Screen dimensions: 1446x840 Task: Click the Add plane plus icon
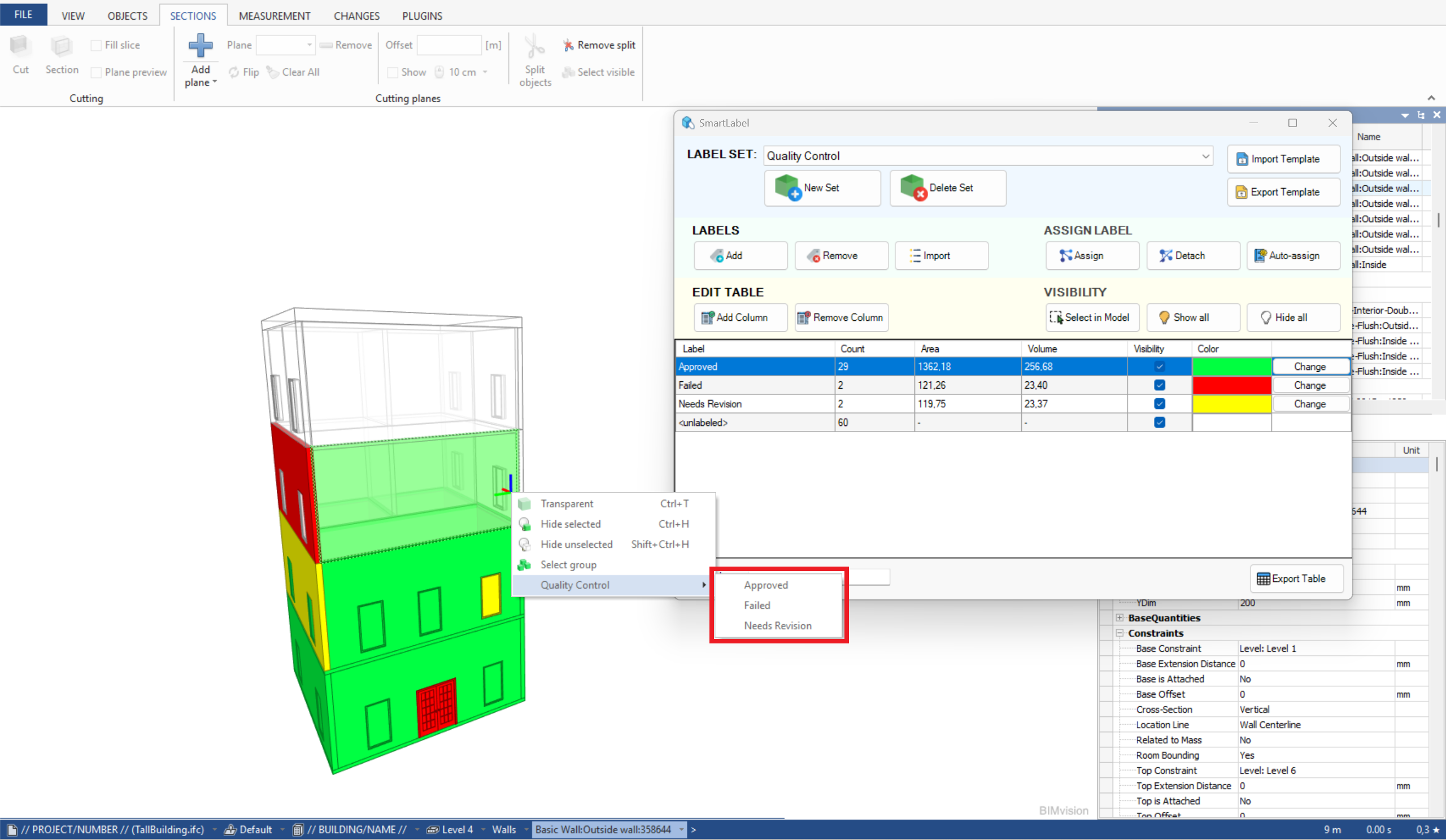201,45
